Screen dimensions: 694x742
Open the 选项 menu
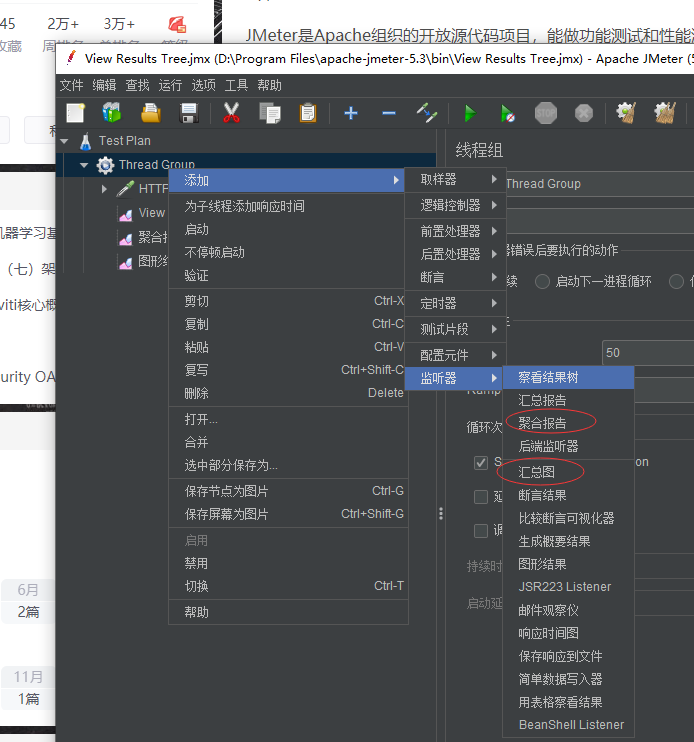tap(204, 86)
